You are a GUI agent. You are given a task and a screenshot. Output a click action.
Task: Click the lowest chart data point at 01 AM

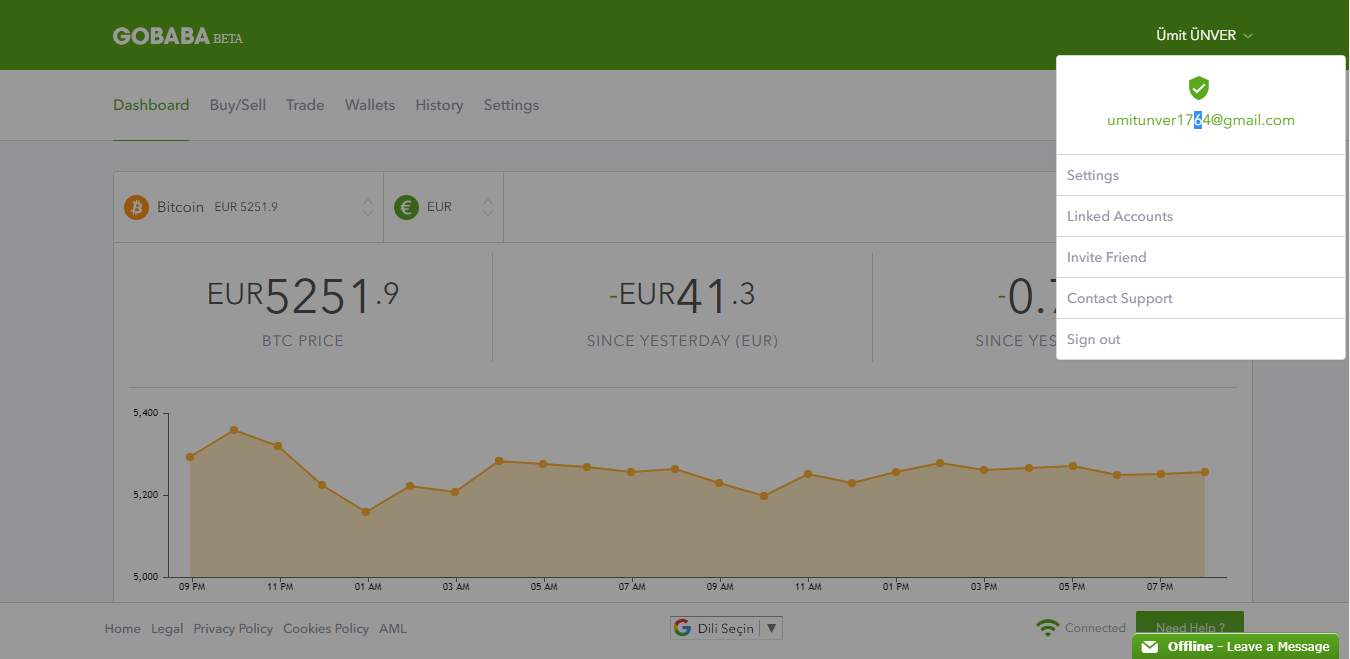click(366, 512)
